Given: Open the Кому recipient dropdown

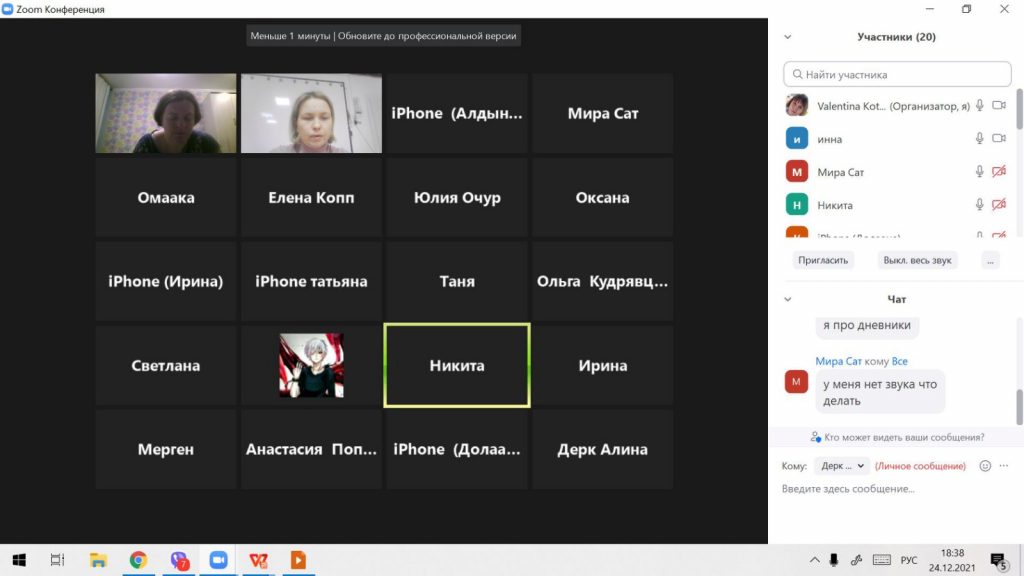Looking at the screenshot, I should 840,466.
